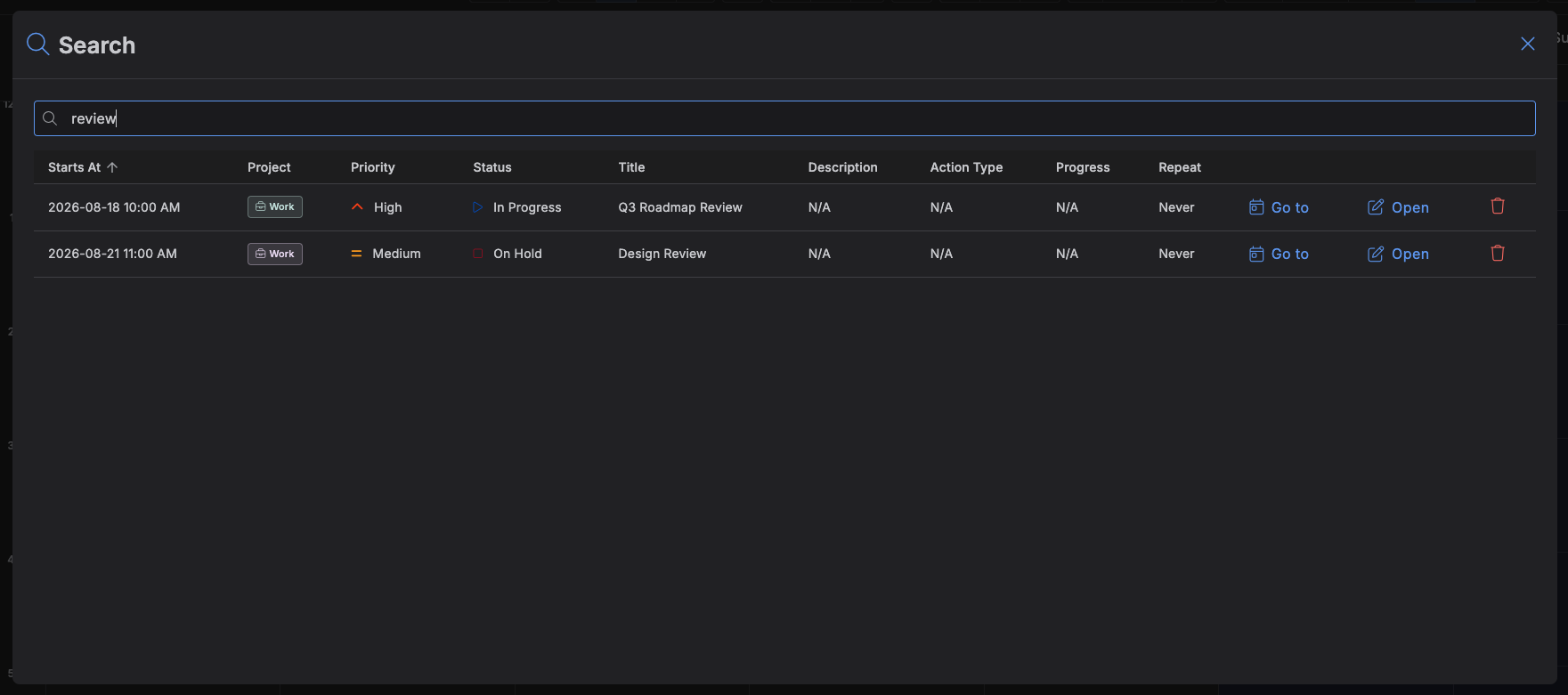This screenshot has width=1568, height=695.
Task: Click the "On Hold" status text
Action: coord(517,254)
